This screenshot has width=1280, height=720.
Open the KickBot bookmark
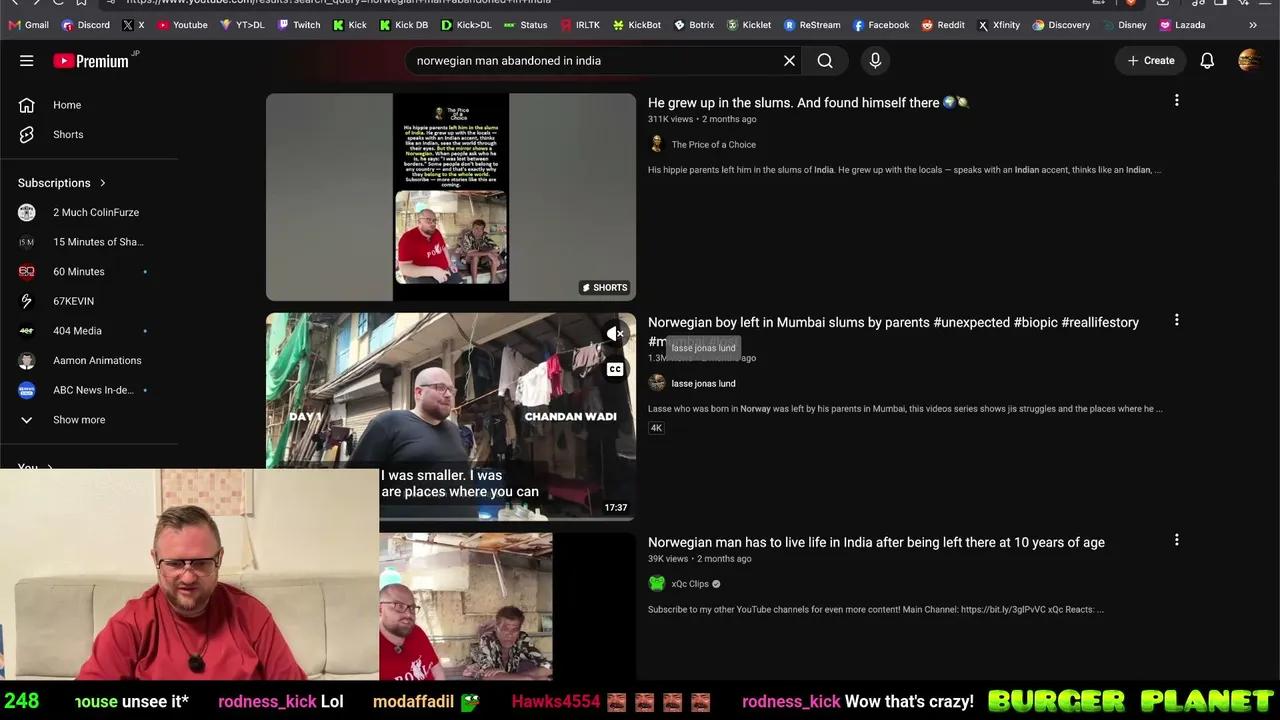click(x=637, y=25)
